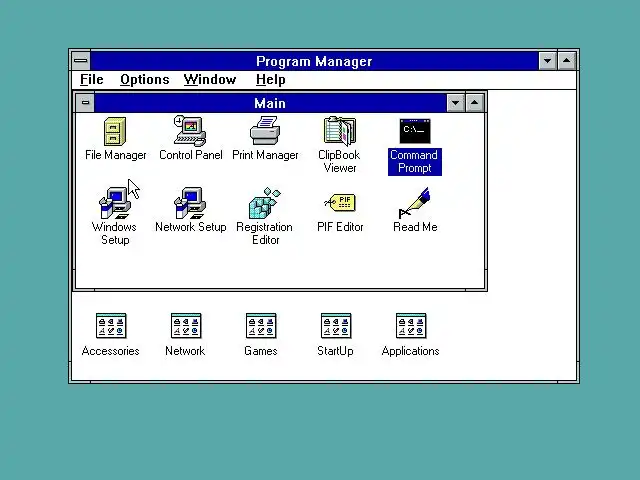Screen dimensions: 640x480
Task: Click the 'StartUp' label text
Action: pos(336,351)
